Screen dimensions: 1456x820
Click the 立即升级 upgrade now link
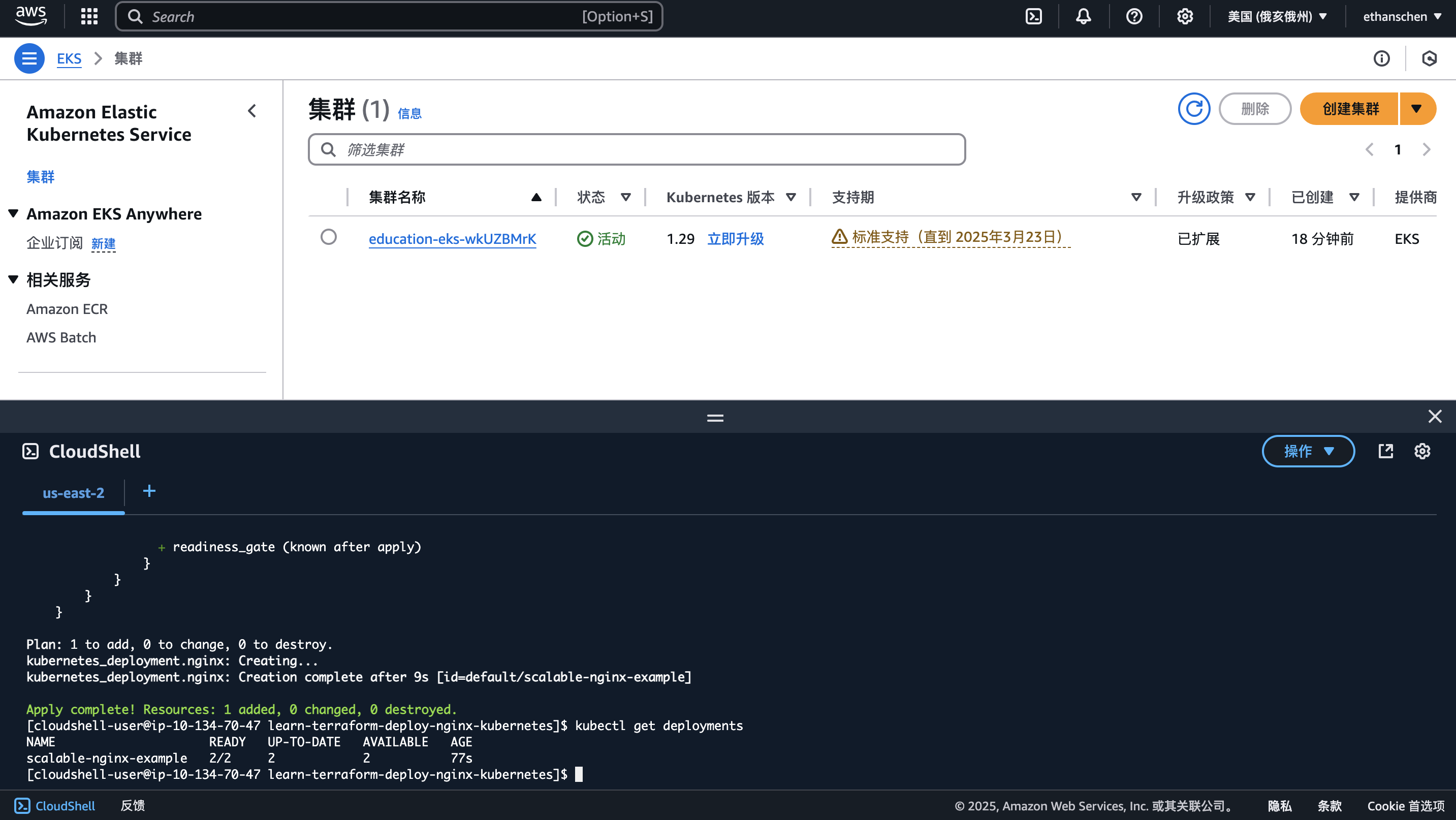click(735, 238)
